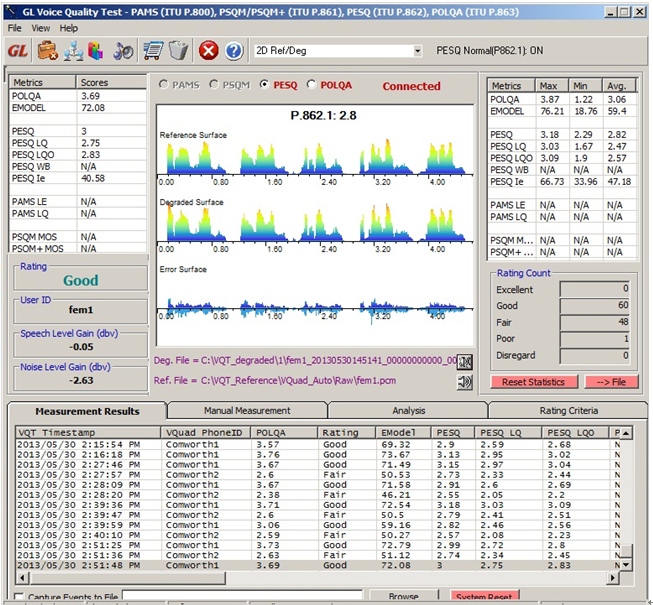Image resolution: width=653 pixels, height=605 pixels.
Task: Select the row timestamped 2:27:57 PM
Action: click(318, 475)
